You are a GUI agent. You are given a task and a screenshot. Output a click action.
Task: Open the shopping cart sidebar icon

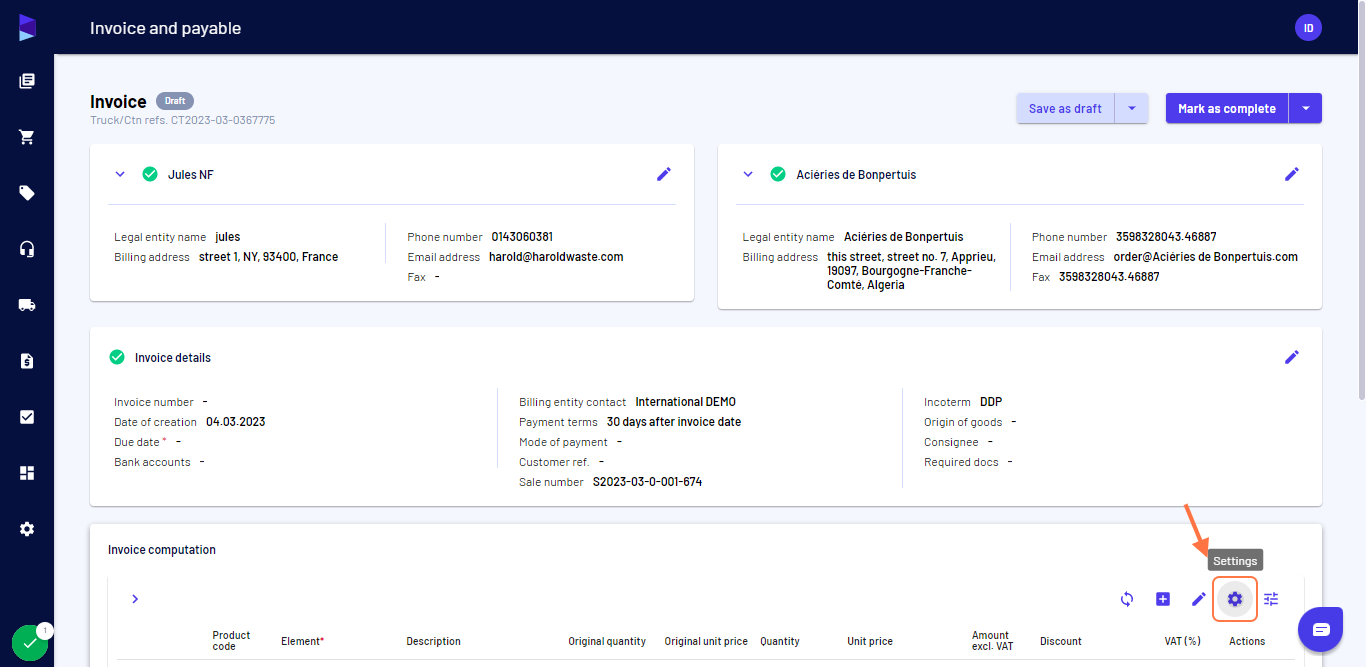27,137
